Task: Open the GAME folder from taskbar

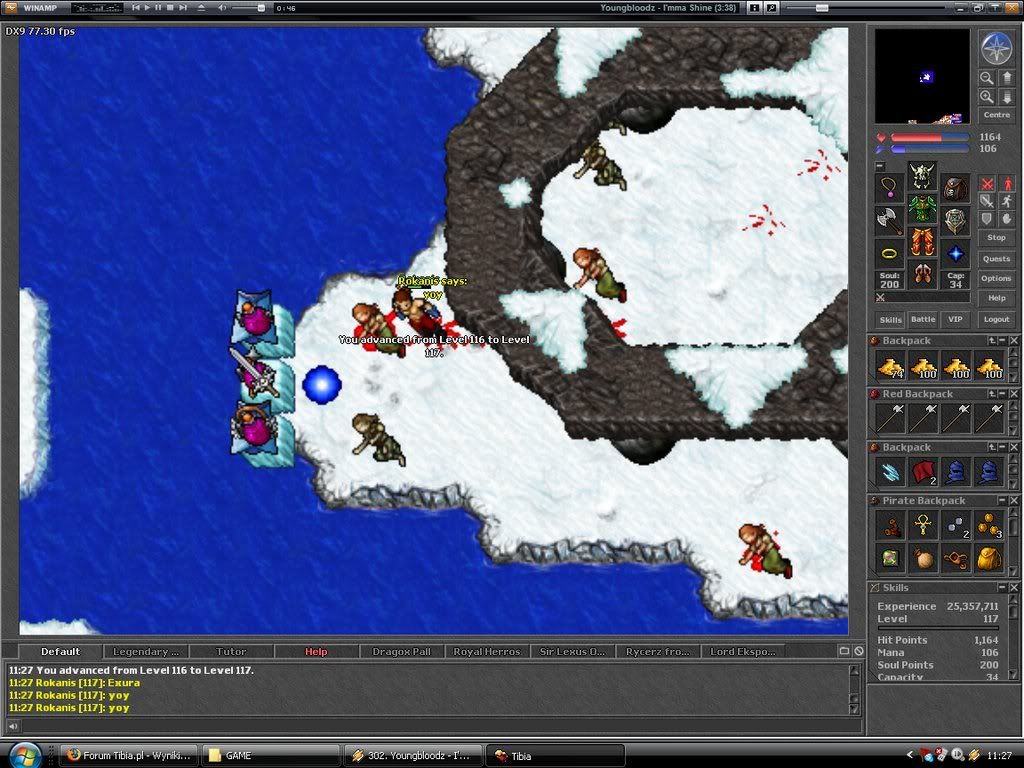Action: 270,756
